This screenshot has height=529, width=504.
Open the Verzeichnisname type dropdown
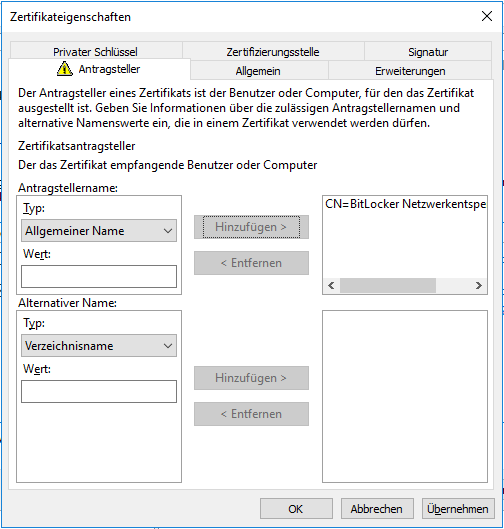(x=99, y=346)
